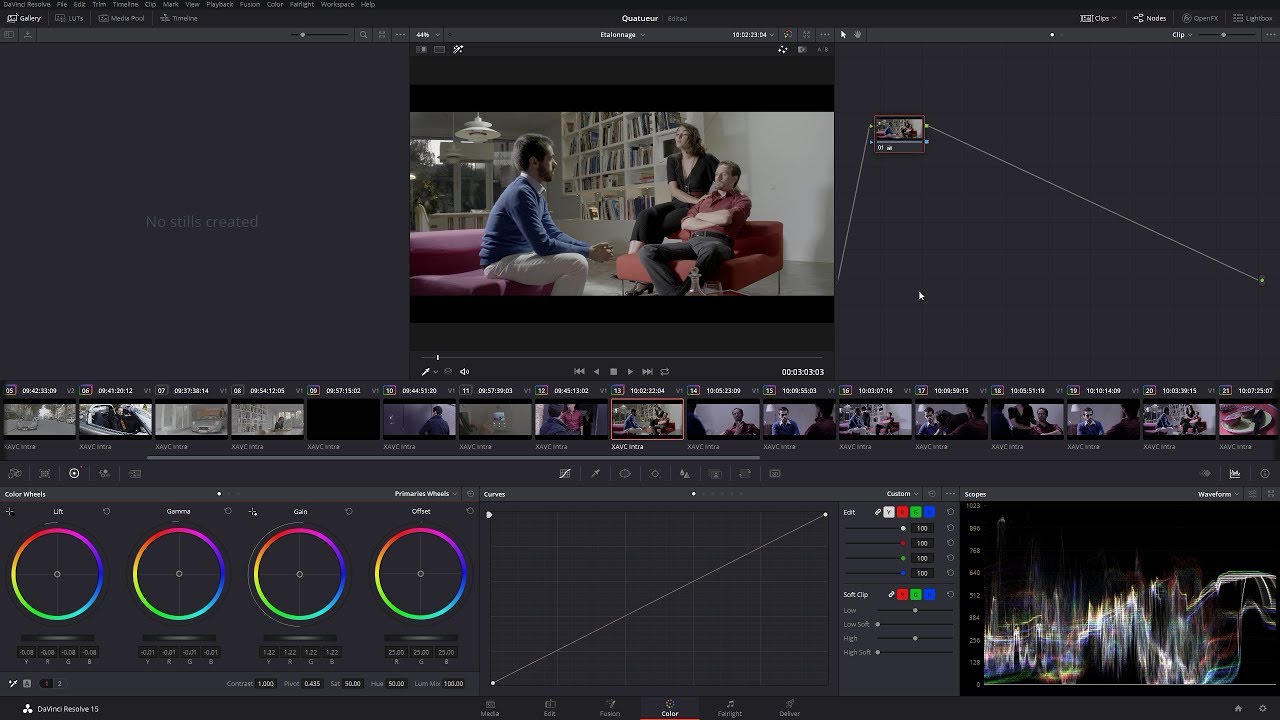
Task: Open the Camera Raw palette
Action: pos(15,473)
